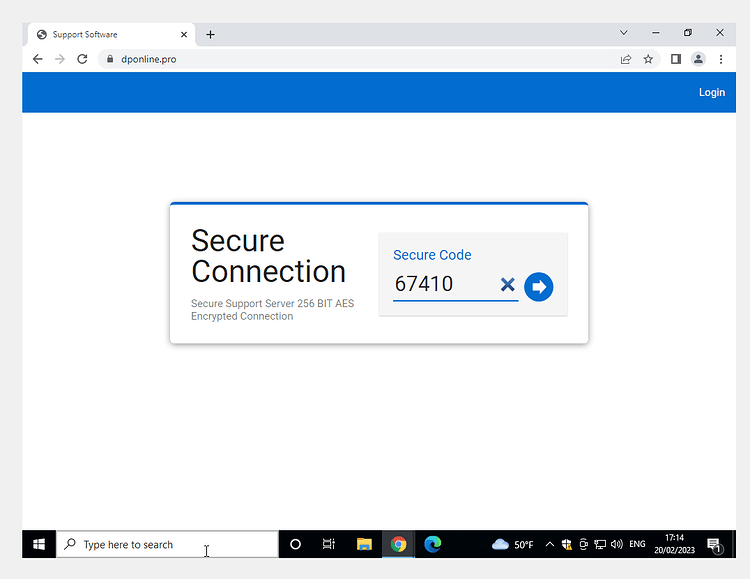The image size is (750, 579).
Task: Open Task View on the taskbar
Action: tap(329, 544)
